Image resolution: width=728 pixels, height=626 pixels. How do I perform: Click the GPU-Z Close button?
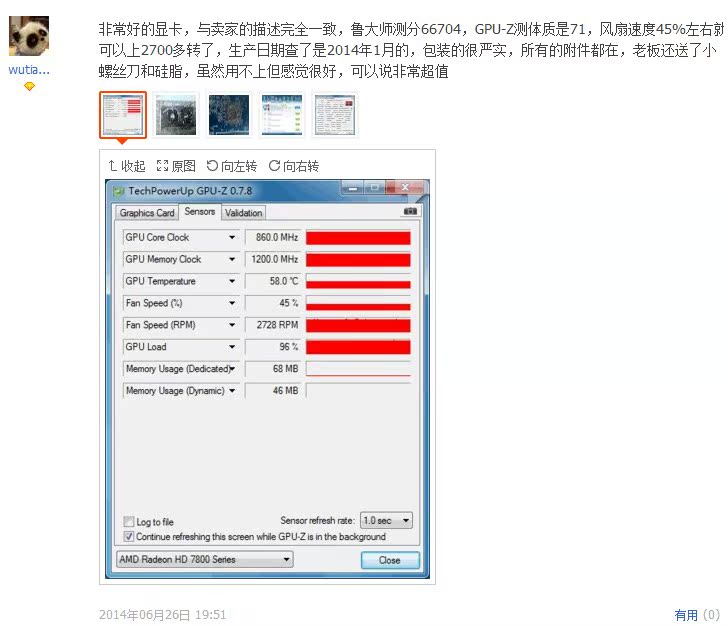click(x=390, y=560)
